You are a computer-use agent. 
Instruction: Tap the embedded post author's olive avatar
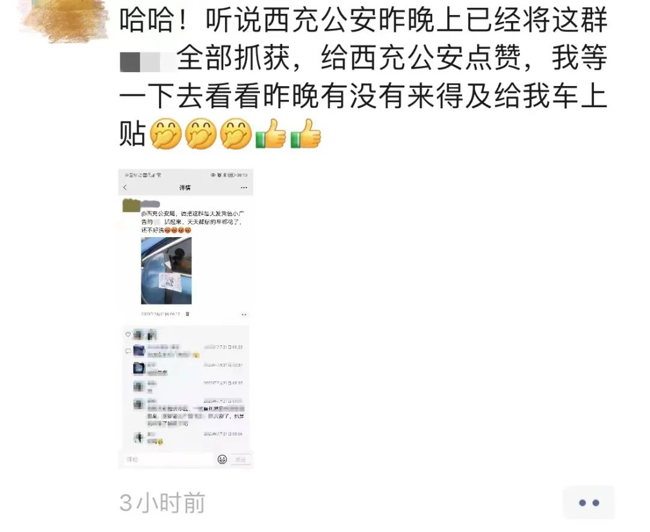[131, 206]
